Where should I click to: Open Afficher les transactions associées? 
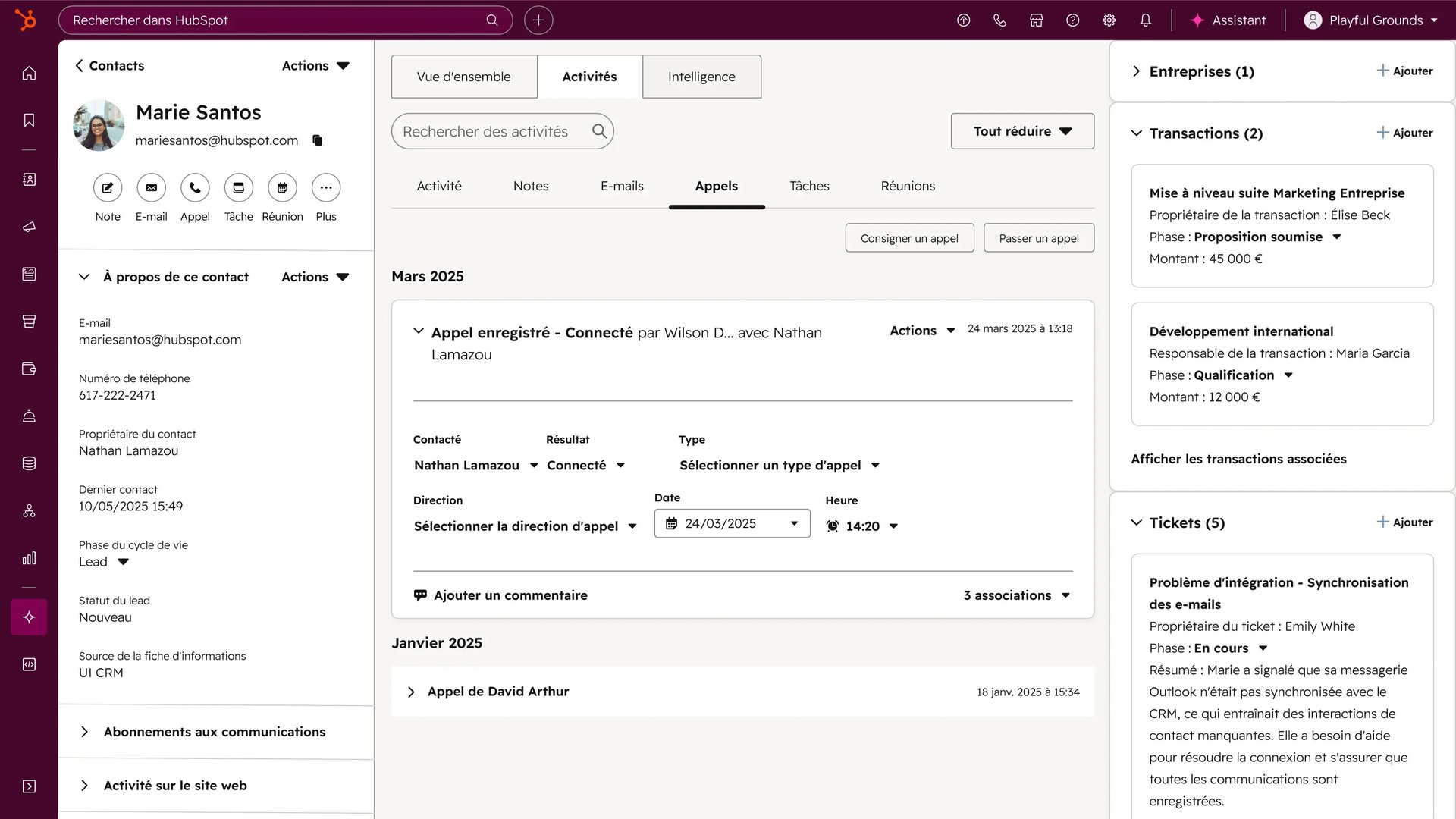click(x=1239, y=459)
